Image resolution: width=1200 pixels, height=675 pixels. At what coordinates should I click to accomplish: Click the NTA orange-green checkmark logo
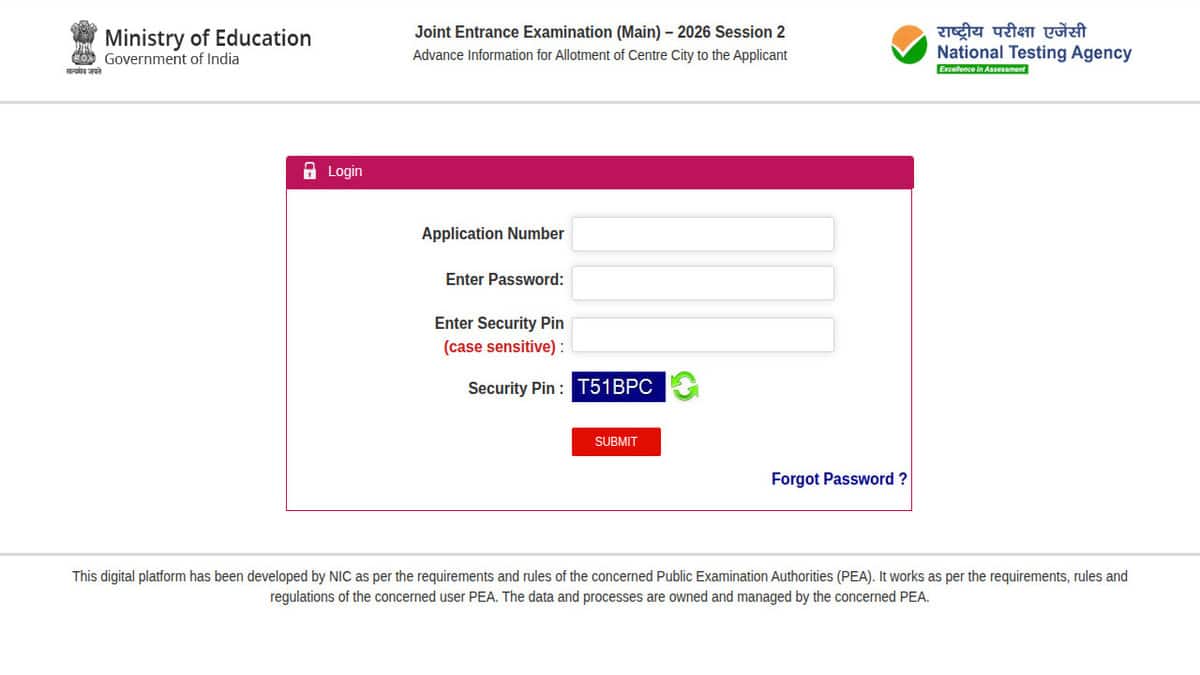point(909,46)
